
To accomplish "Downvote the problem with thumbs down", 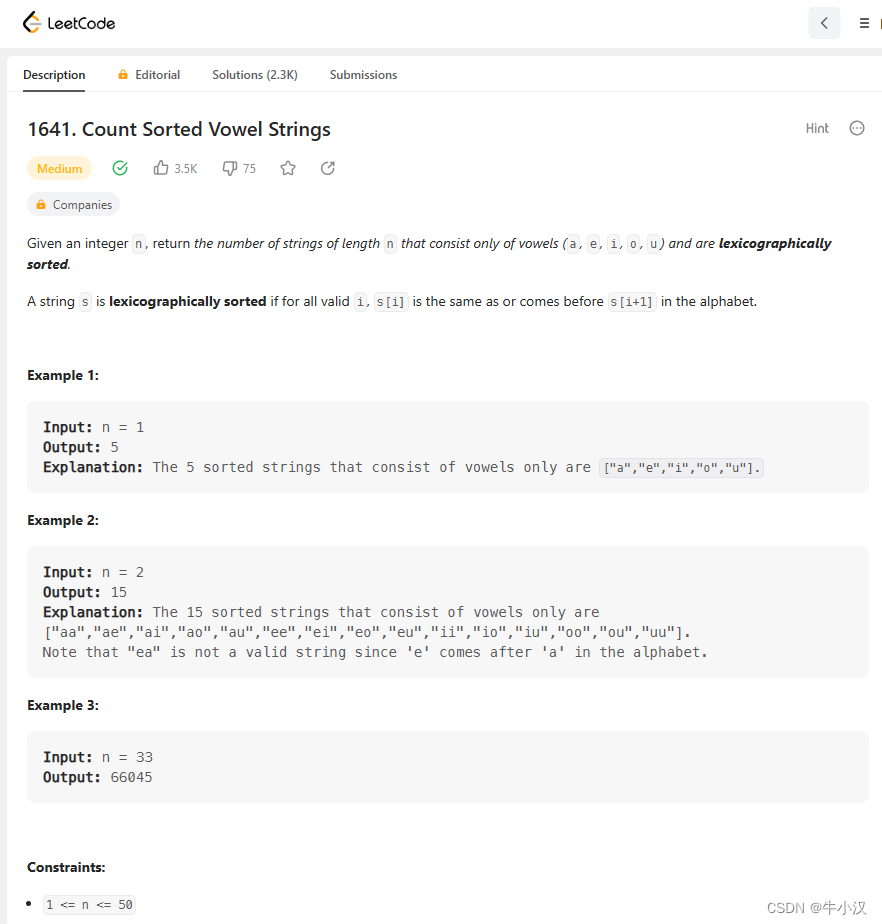I will 228,168.
